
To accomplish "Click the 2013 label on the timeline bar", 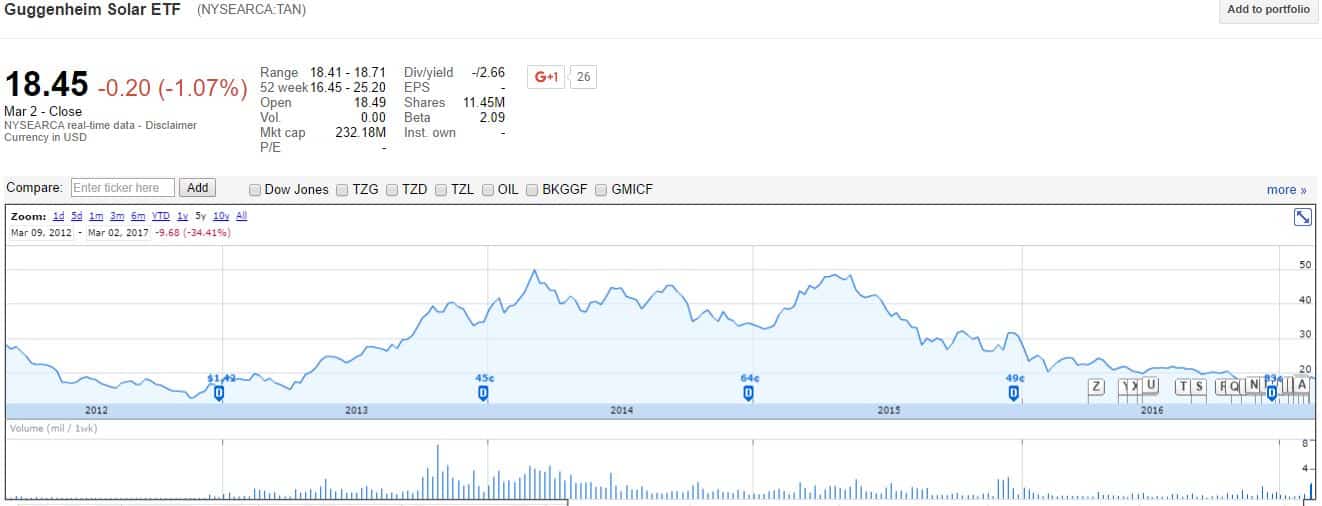I will click(x=357, y=410).
